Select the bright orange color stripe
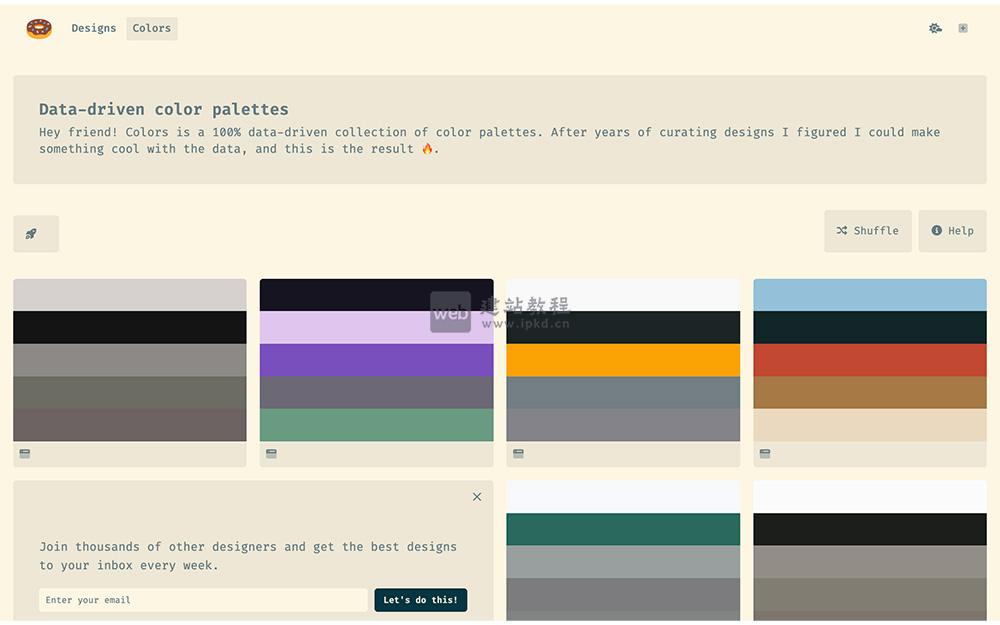The width and height of the screenshot is (1000, 625). 623,360
